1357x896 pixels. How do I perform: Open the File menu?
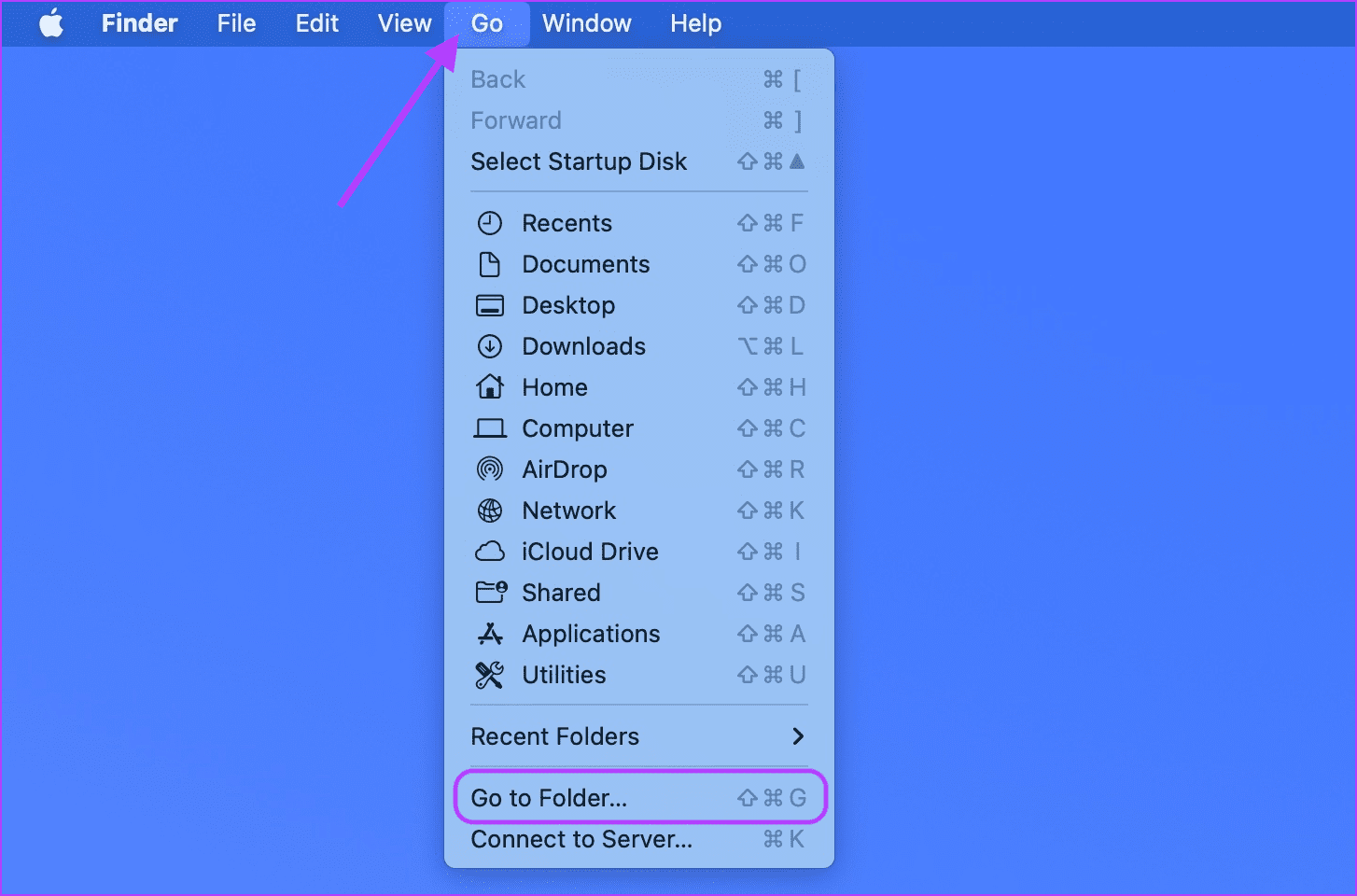[x=236, y=23]
